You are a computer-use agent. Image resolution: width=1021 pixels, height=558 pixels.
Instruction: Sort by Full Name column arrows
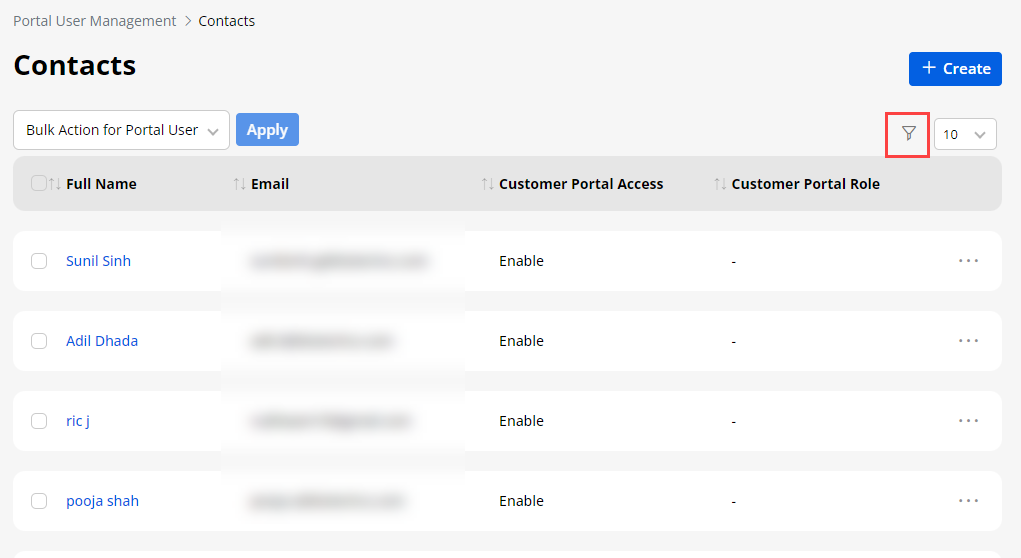[x=55, y=184]
